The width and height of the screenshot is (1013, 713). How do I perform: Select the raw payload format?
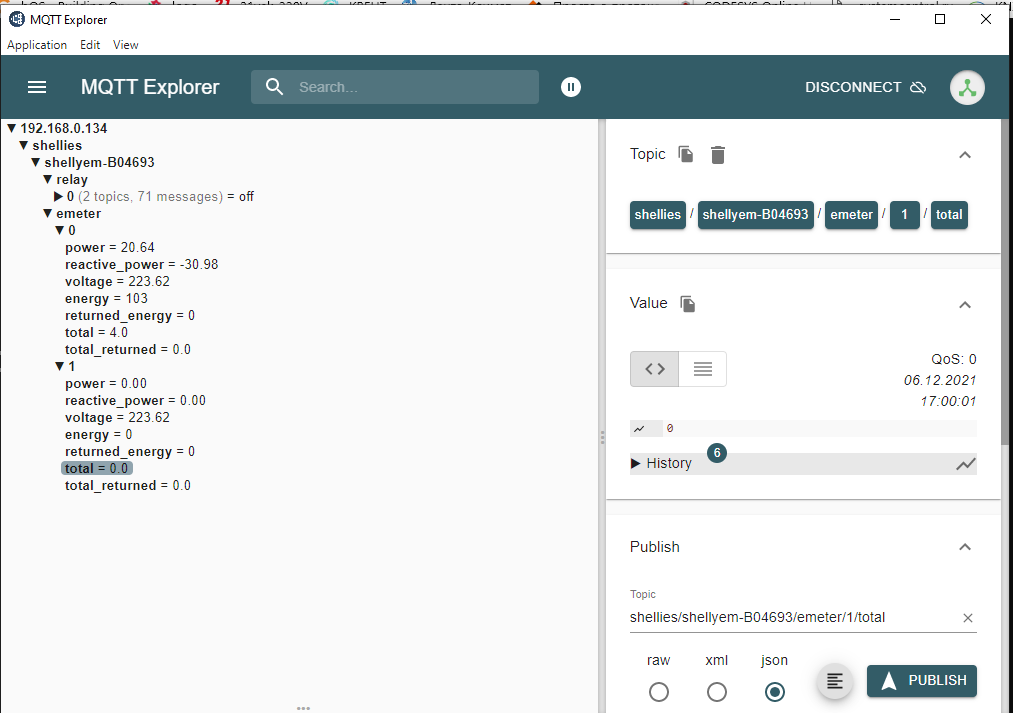659,691
